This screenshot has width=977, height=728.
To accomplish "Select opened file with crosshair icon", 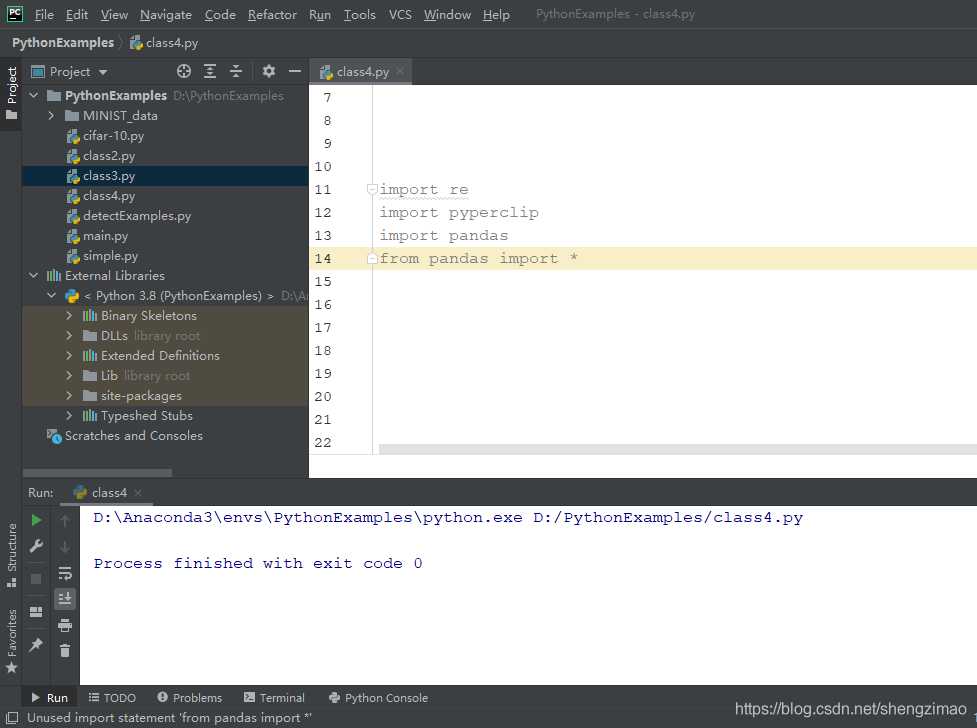I will [184, 71].
